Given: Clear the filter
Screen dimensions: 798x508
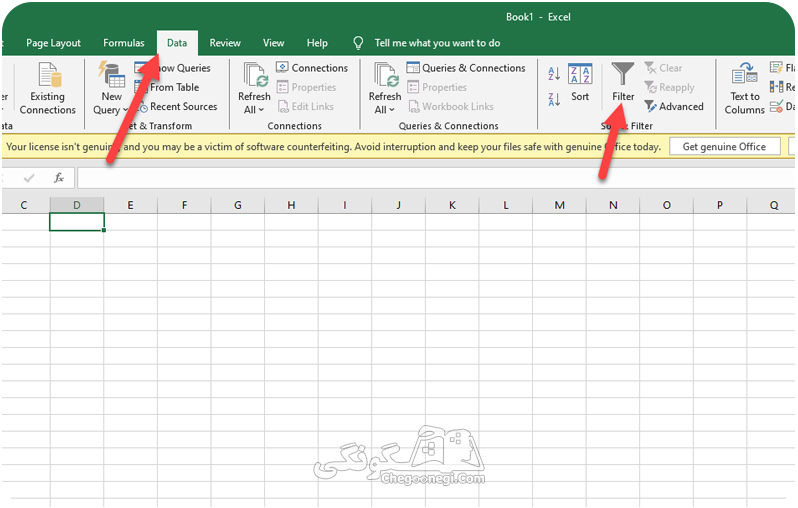Looking at the screenshot, I should pos(663,68).
